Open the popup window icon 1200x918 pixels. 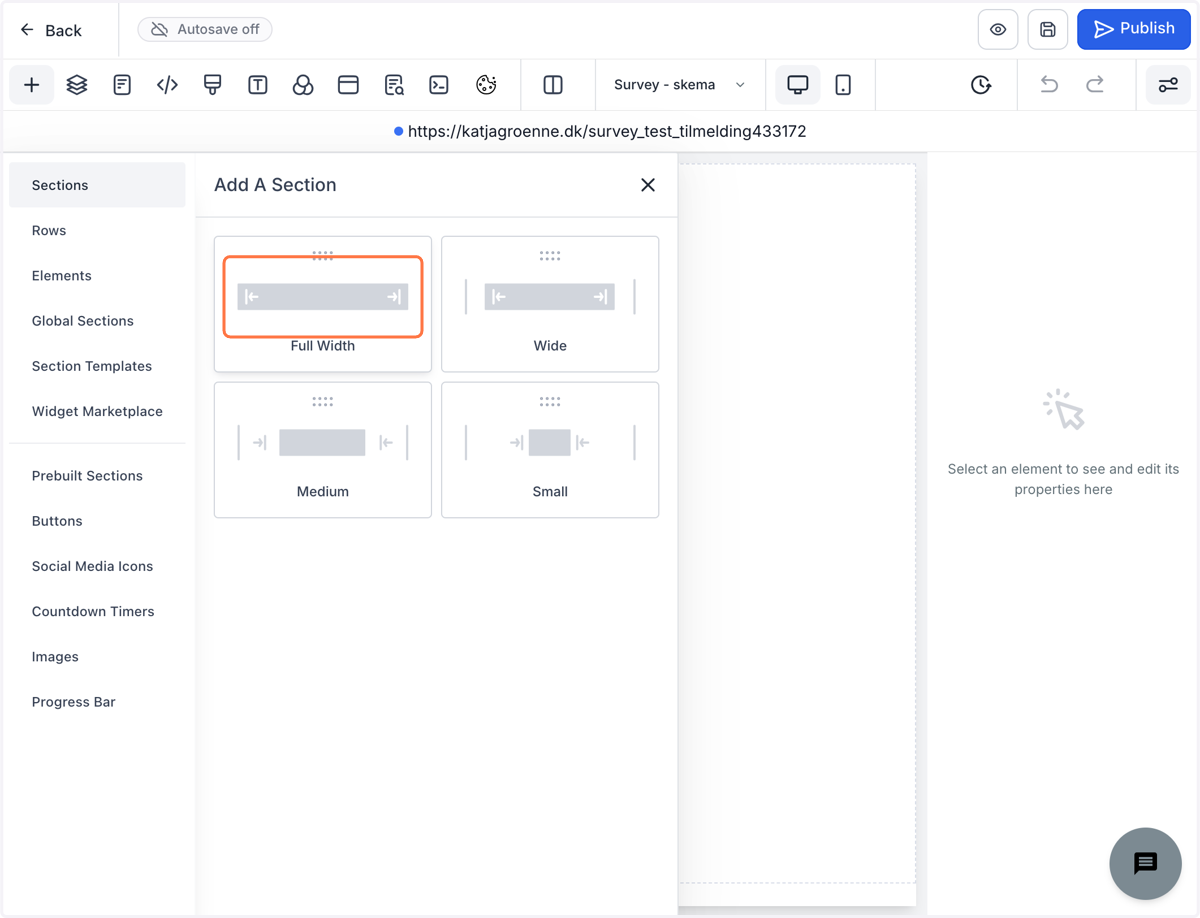348,85
